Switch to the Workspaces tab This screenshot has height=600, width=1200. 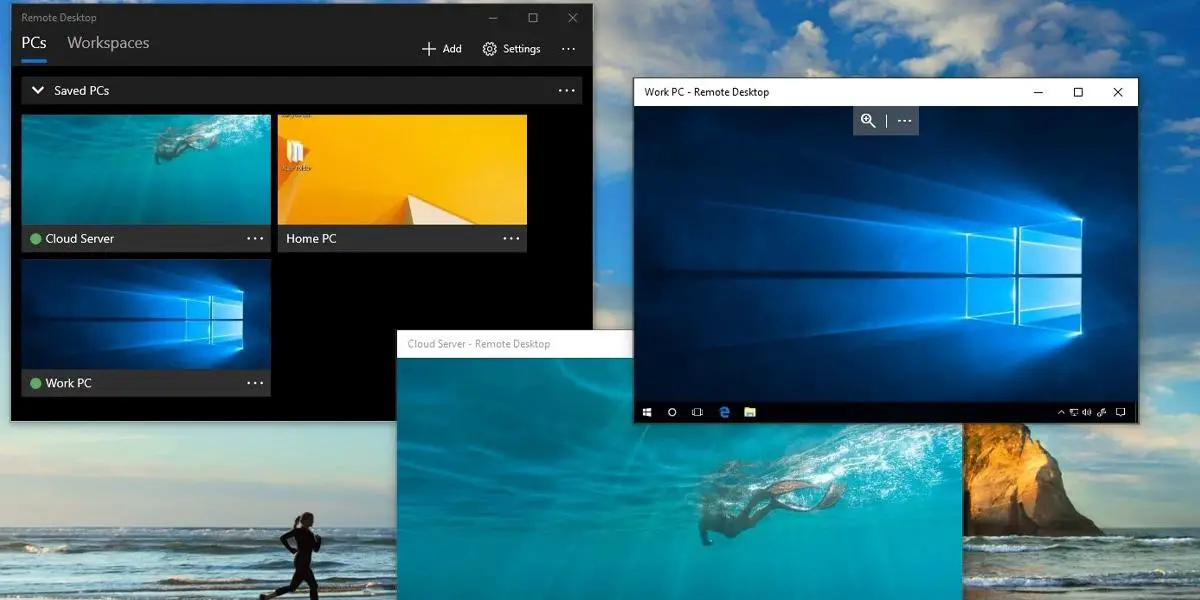[108, 43]
